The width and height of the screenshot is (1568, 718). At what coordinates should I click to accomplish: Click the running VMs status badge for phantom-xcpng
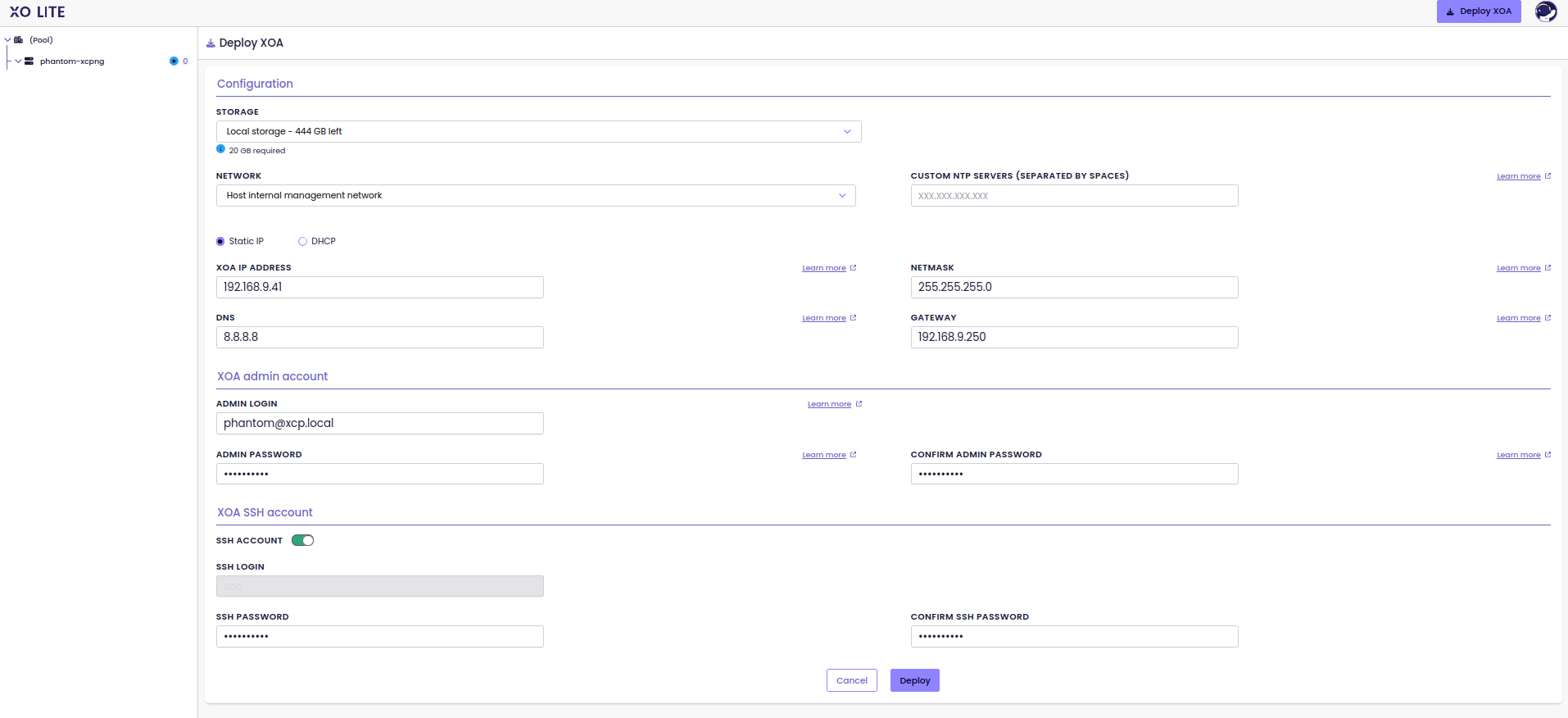pyautogui.click(x=174, y=61)
